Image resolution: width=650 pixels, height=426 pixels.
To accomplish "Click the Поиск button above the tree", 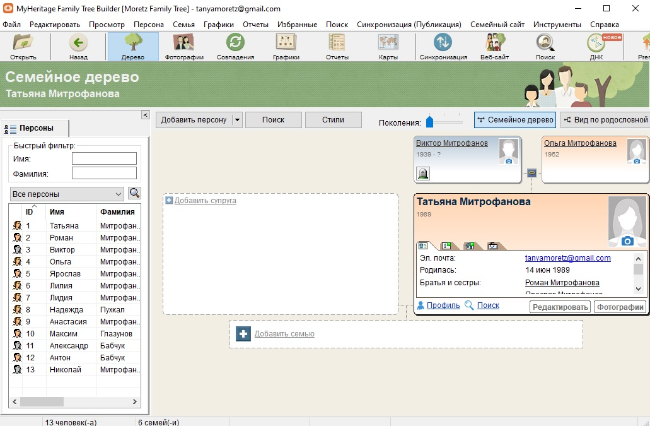I will (x=273, y=120).
